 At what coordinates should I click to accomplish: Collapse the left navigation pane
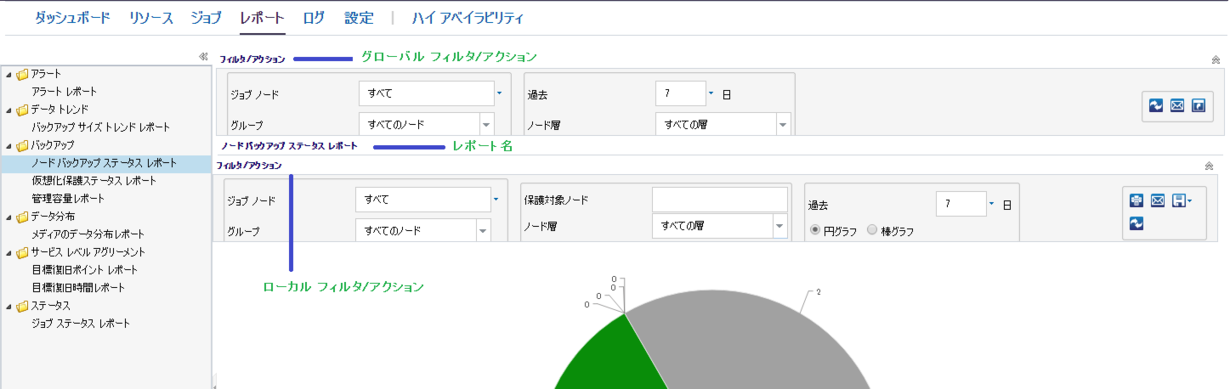pos(203,58)
